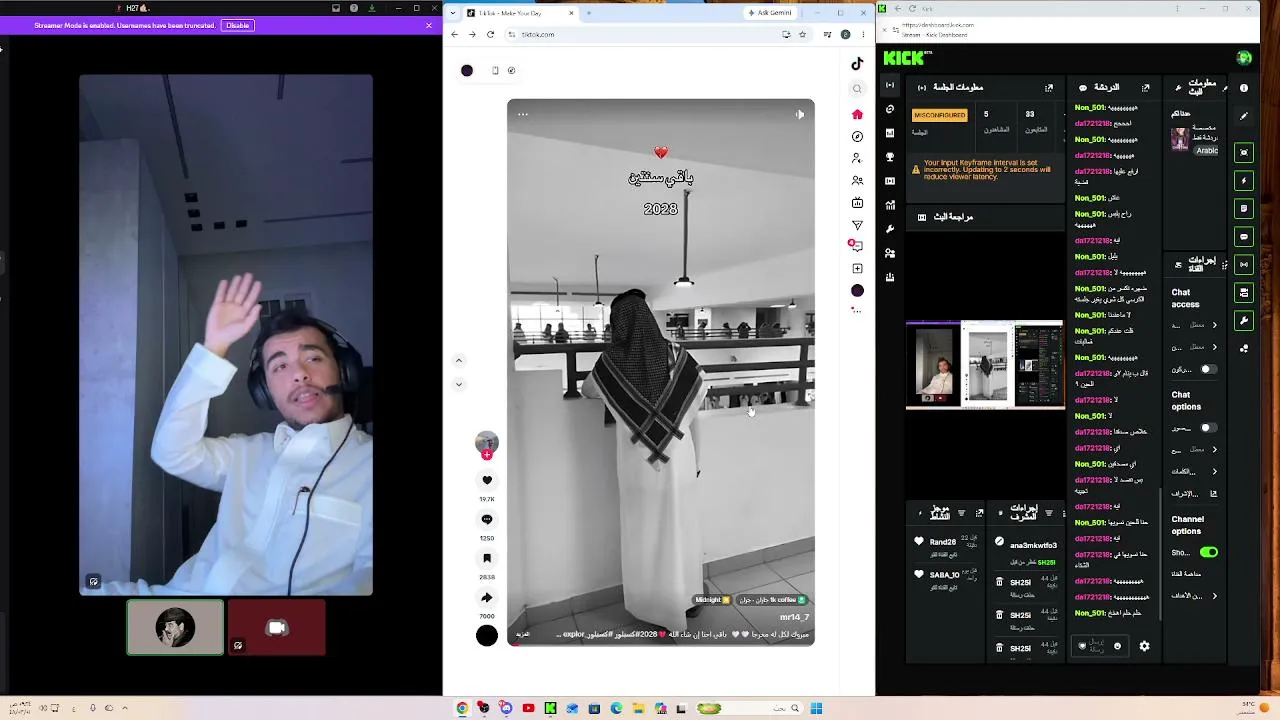Open Kick chat settings gear icon
This screenshot has width=1280, height=720.
point(1144,646)
